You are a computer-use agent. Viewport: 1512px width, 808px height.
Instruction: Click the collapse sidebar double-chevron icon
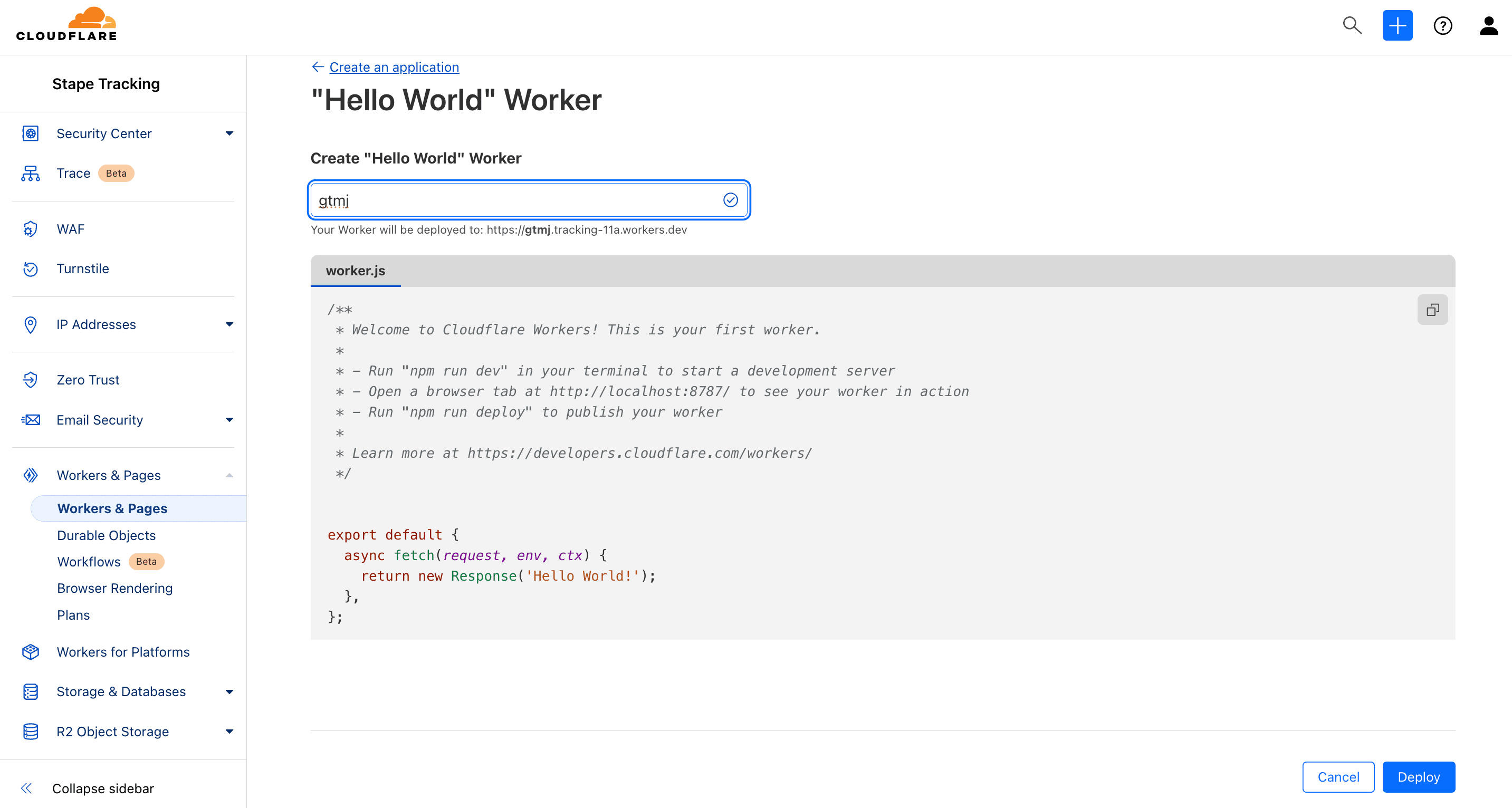(26, 788)
